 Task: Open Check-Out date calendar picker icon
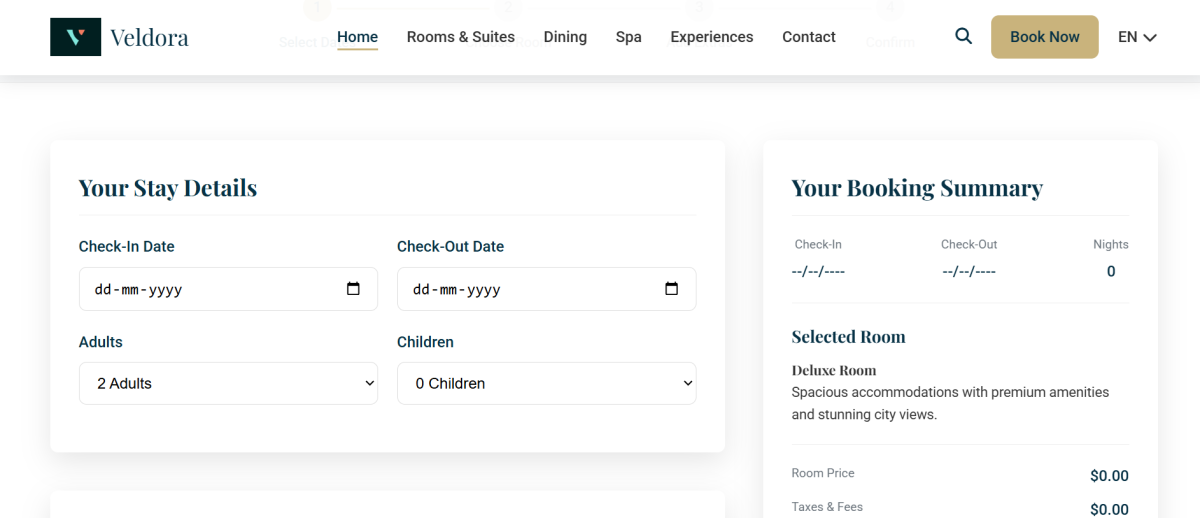click(x=671, y=289)
